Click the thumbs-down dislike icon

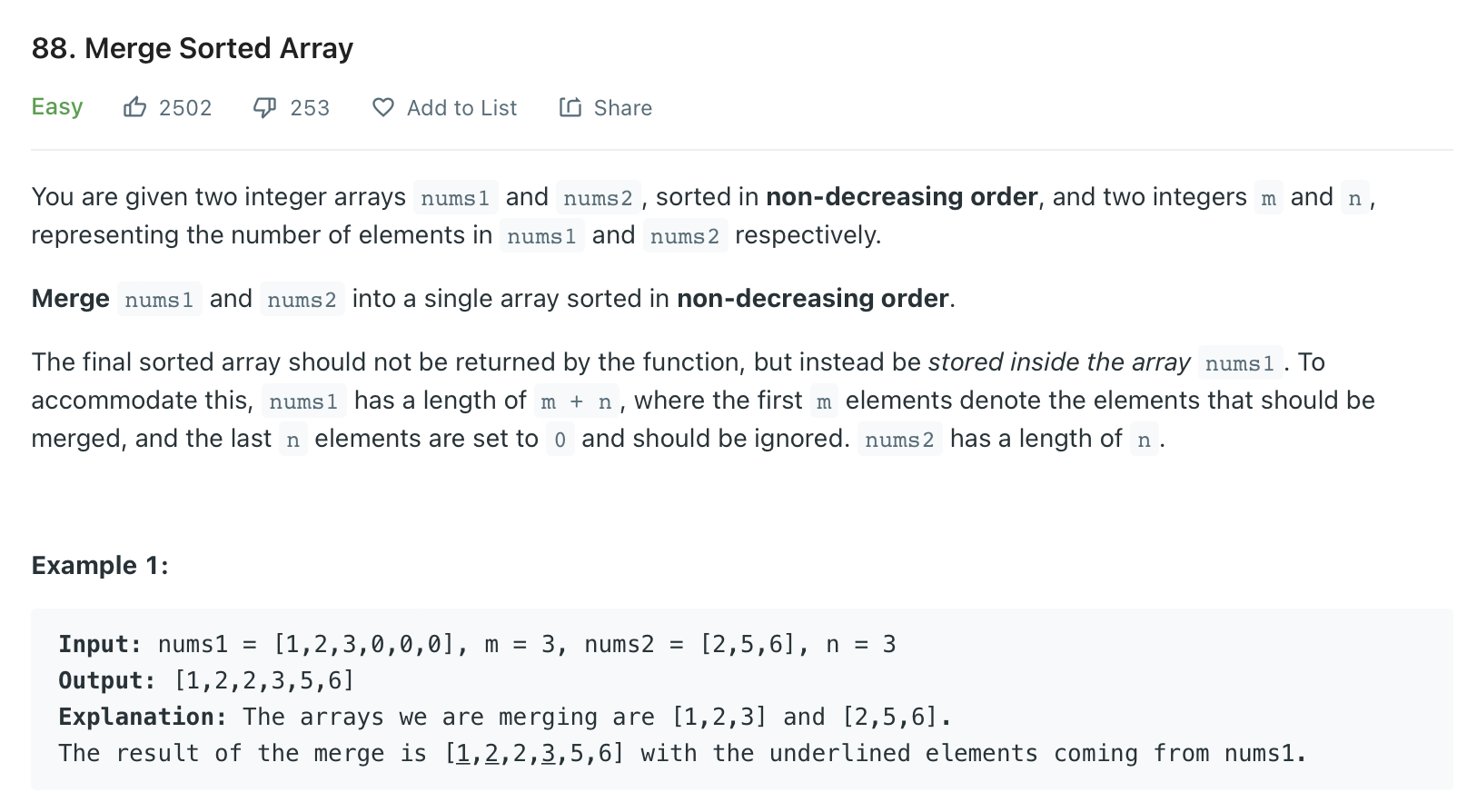[x=263, y=106]
